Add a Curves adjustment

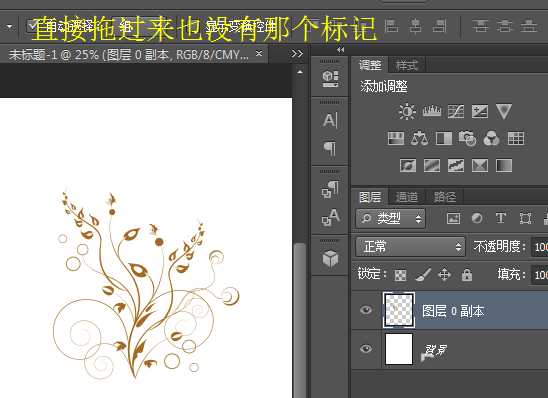coord(456,112)
